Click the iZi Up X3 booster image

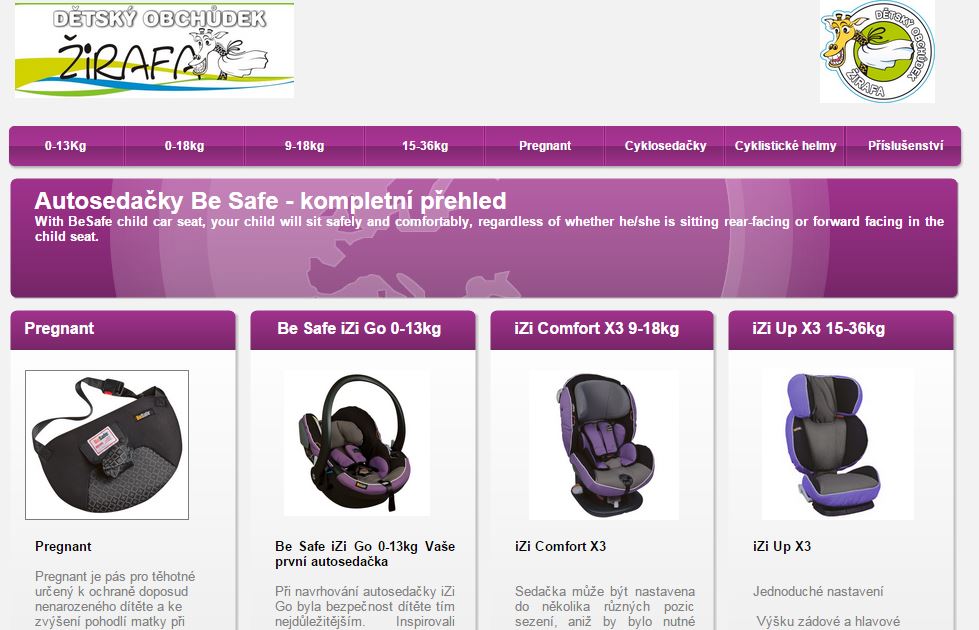[837, 445]
